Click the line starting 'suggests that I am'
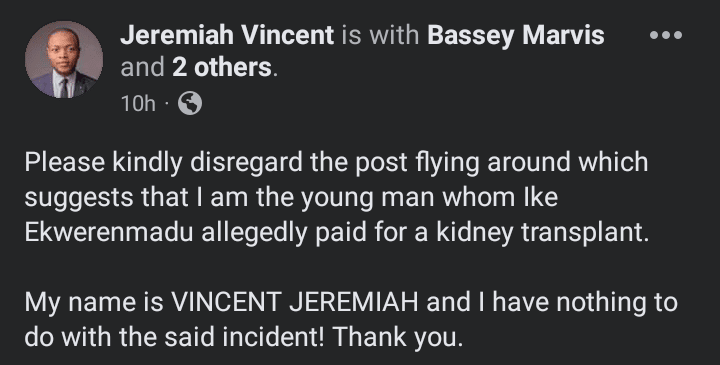The width and height of the screenshot is (720, 365). point(291,198)
